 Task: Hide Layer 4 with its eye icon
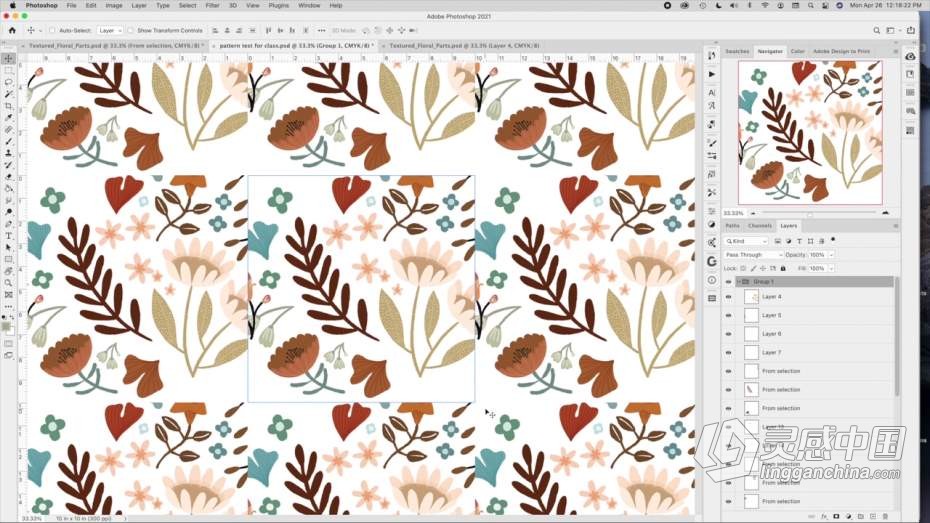[x=728, y=296]
